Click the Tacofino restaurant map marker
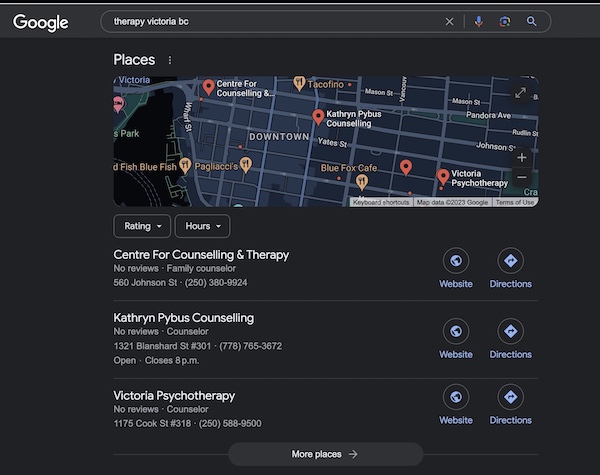 coord(299,83)
